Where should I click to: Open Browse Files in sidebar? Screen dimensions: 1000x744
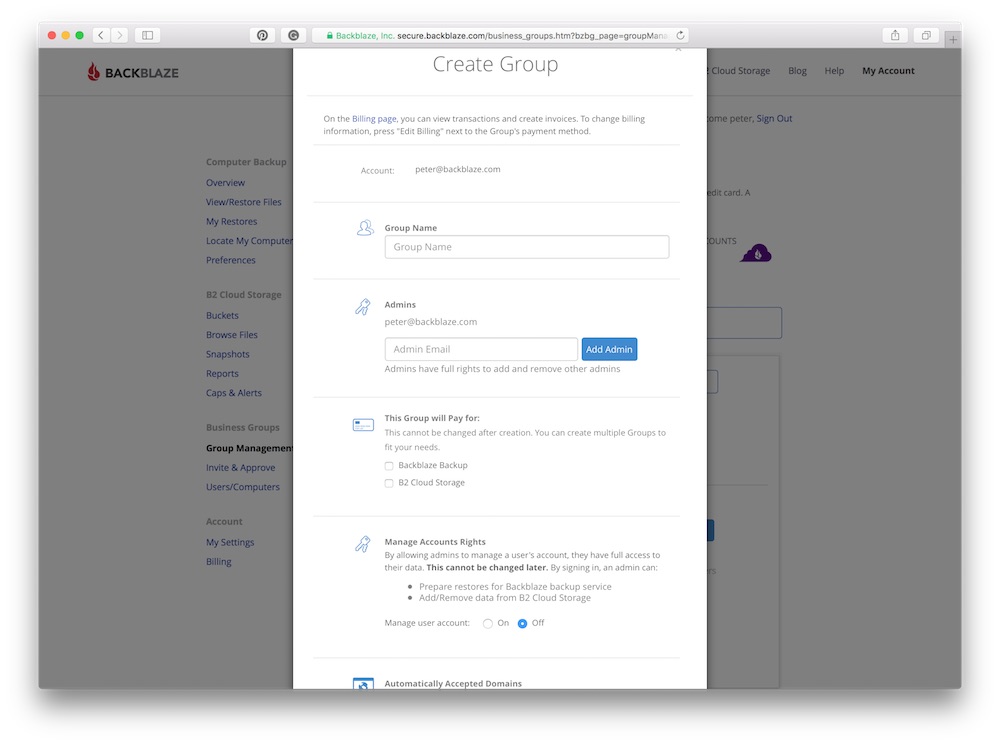coord(232,335)
